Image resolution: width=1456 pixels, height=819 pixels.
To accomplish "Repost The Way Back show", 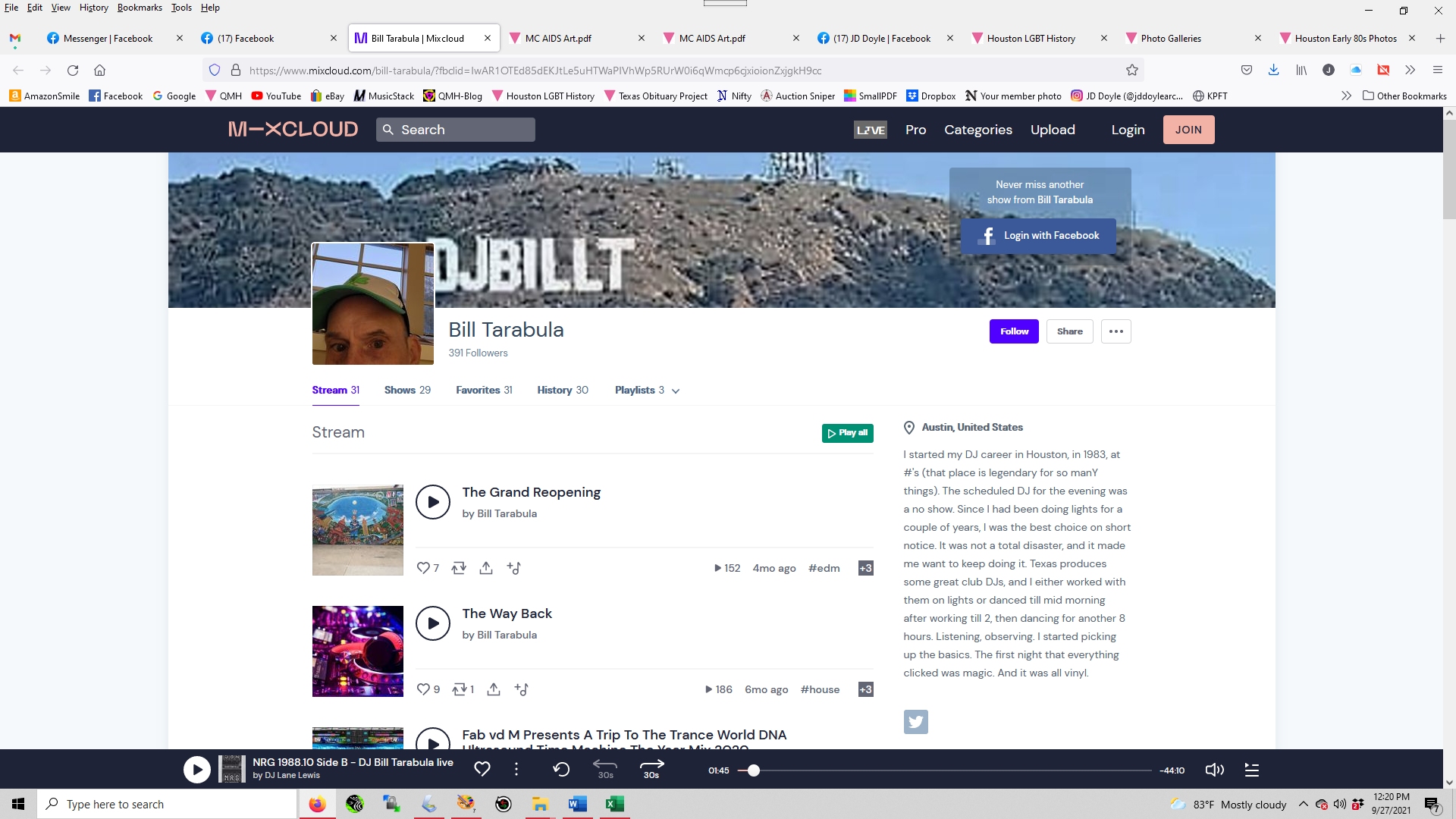I will [460, 689].
